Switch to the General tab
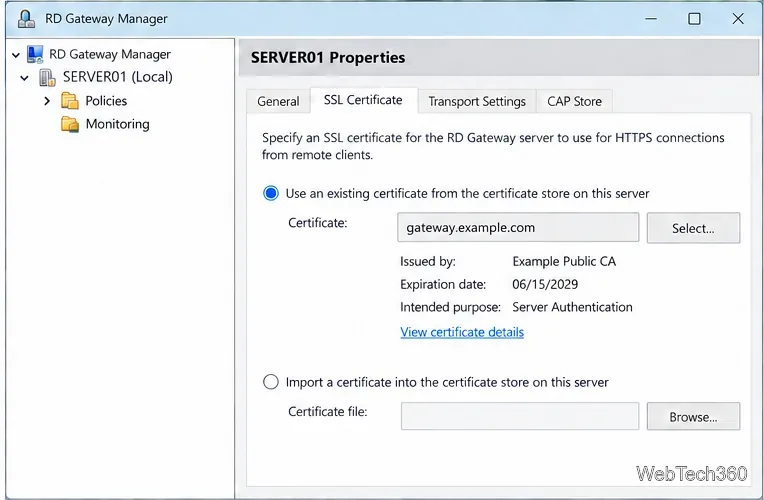Viewport: 764px width, 500px height. coord(278,101)
